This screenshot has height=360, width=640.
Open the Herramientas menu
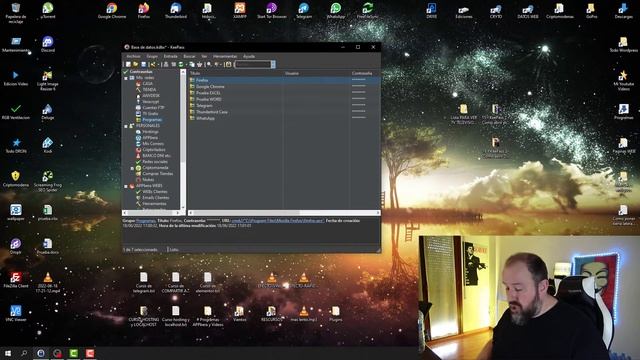click(x=225, y=56)
